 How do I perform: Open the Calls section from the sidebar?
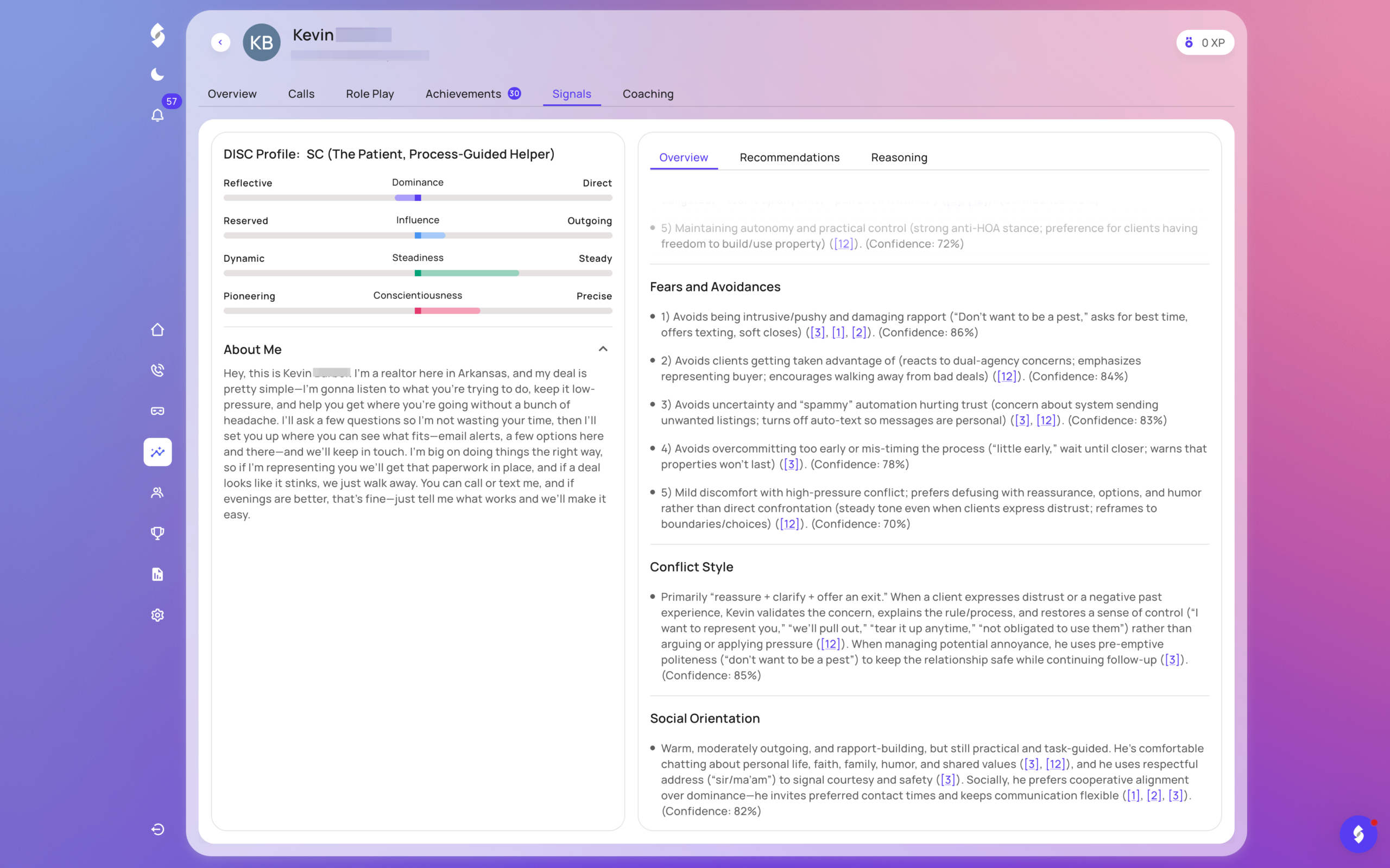(157, 370)
